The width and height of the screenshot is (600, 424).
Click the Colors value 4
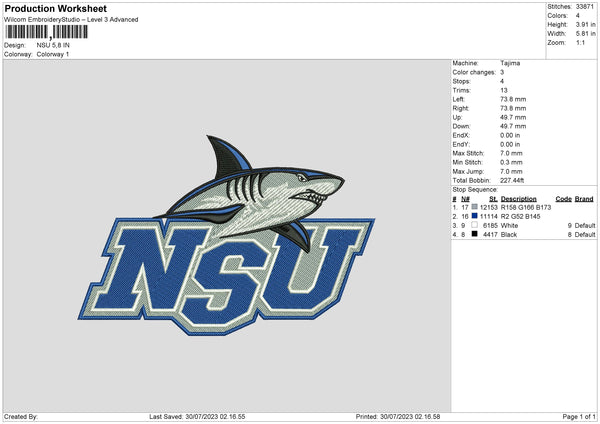click(x=577, y=16)
